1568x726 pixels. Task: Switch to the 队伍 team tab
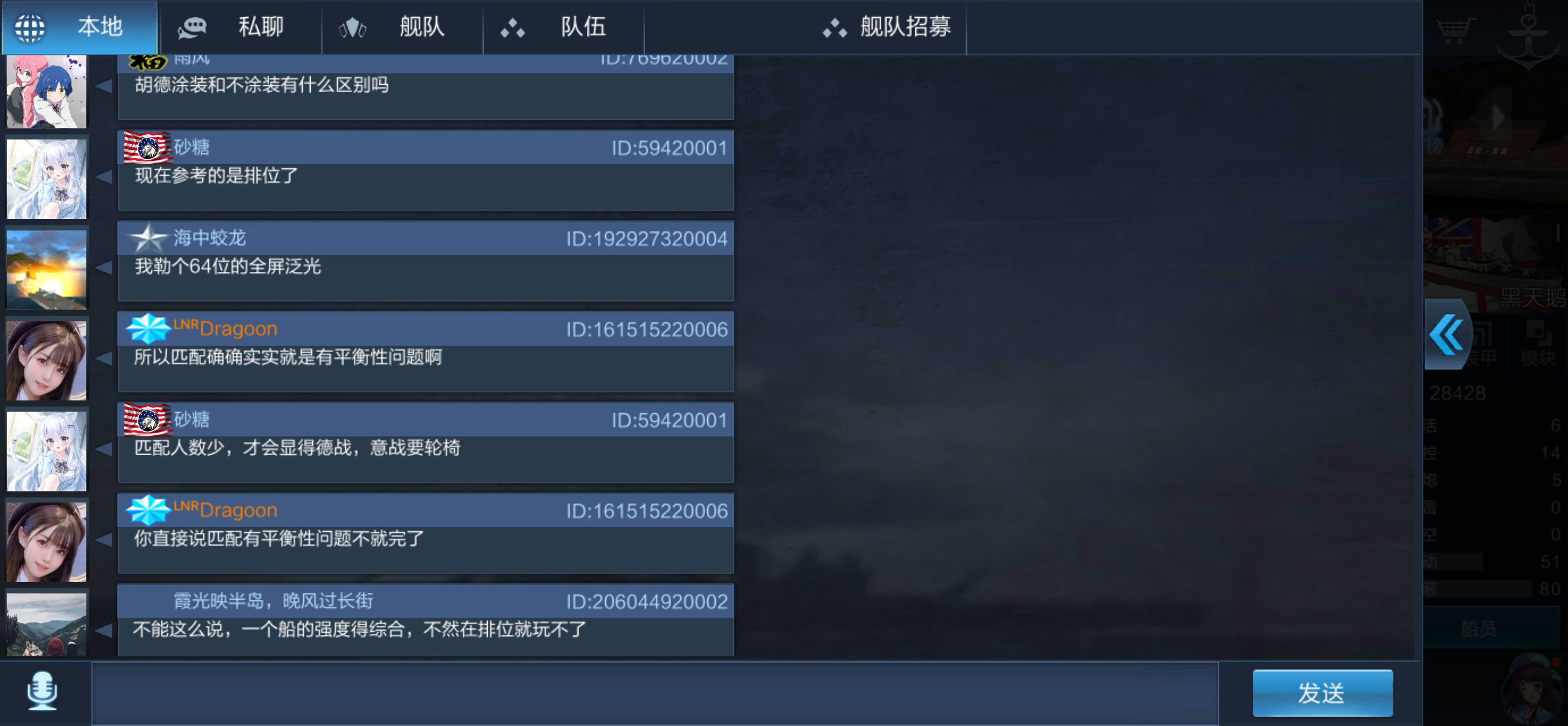click(x=564, y=28)
